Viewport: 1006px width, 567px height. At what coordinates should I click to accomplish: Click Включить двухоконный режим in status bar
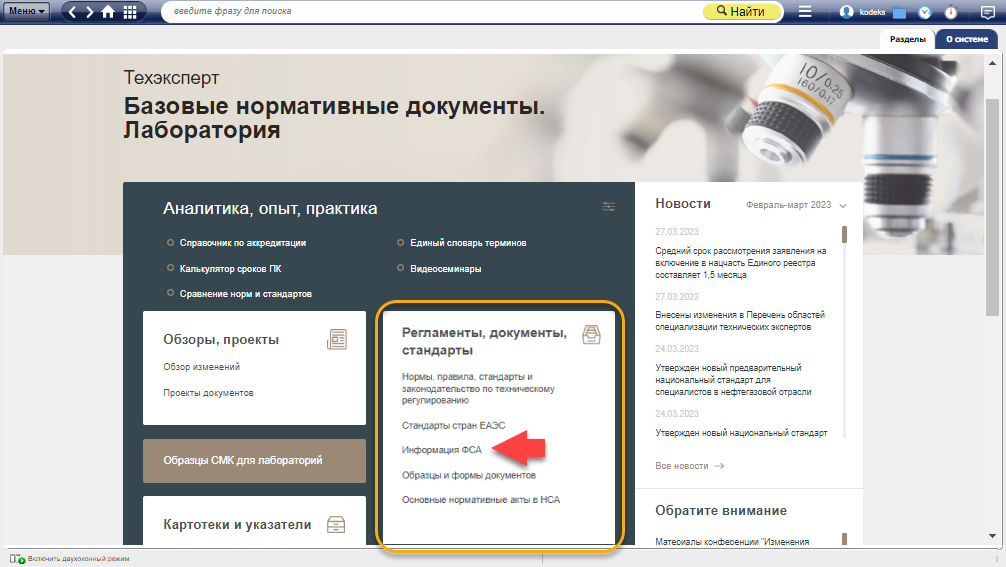click(78, 559)
